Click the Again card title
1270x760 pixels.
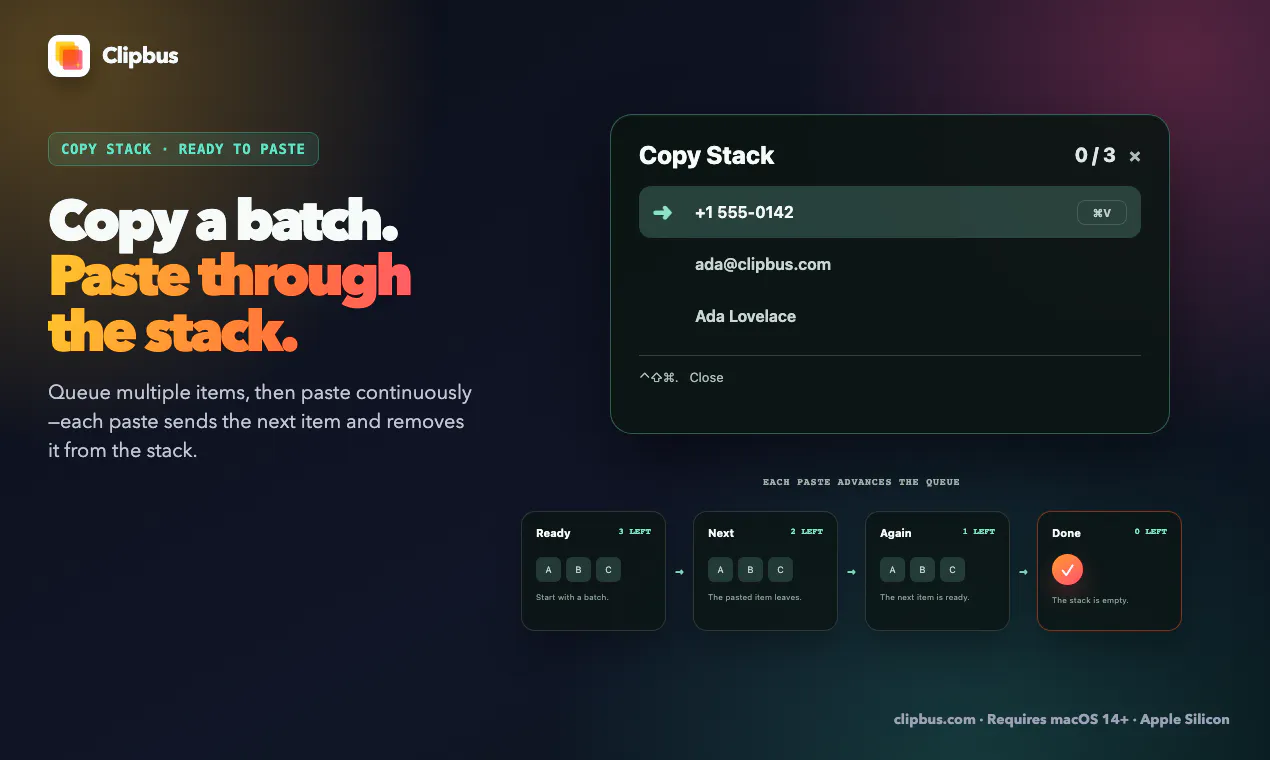896,533
